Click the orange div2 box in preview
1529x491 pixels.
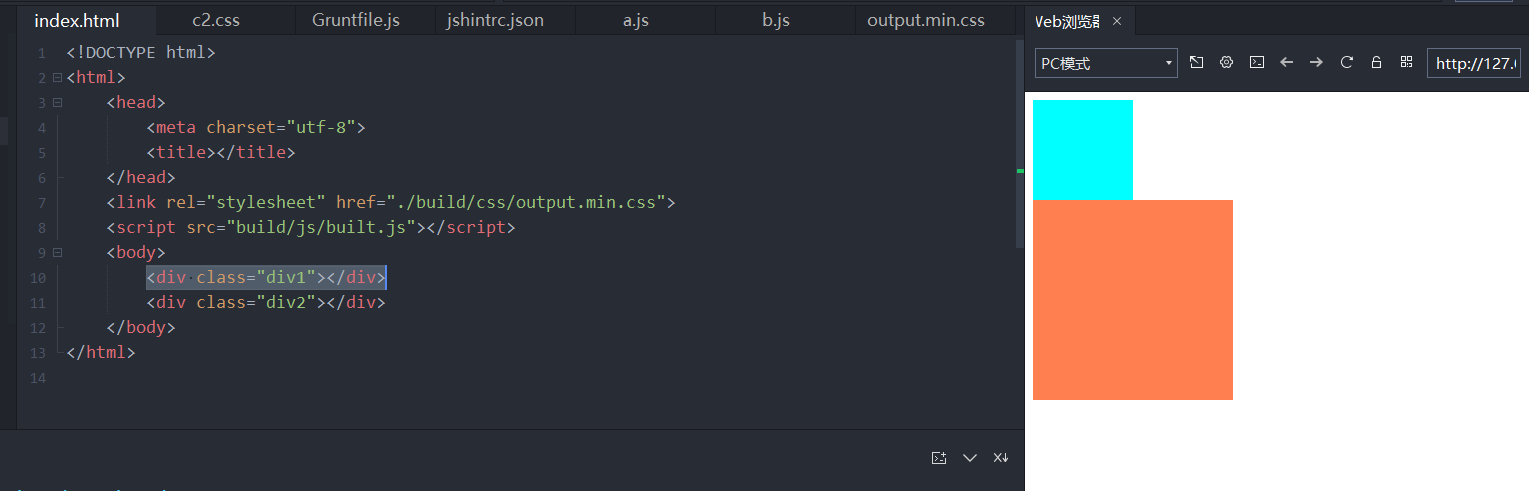[1132, 300]
